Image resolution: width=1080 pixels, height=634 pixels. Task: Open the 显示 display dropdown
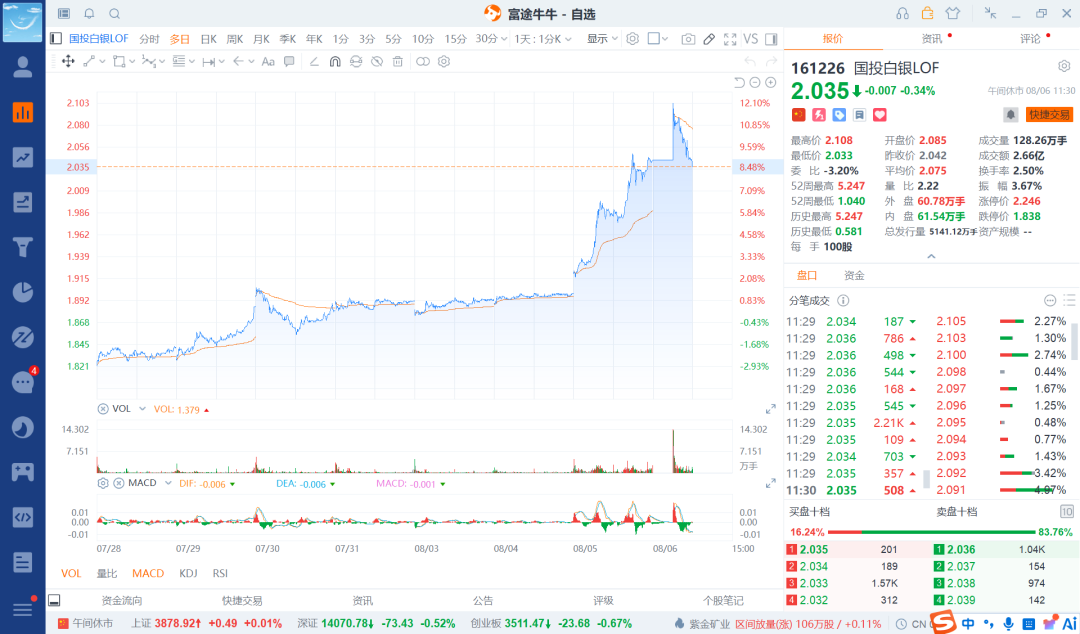602,39
